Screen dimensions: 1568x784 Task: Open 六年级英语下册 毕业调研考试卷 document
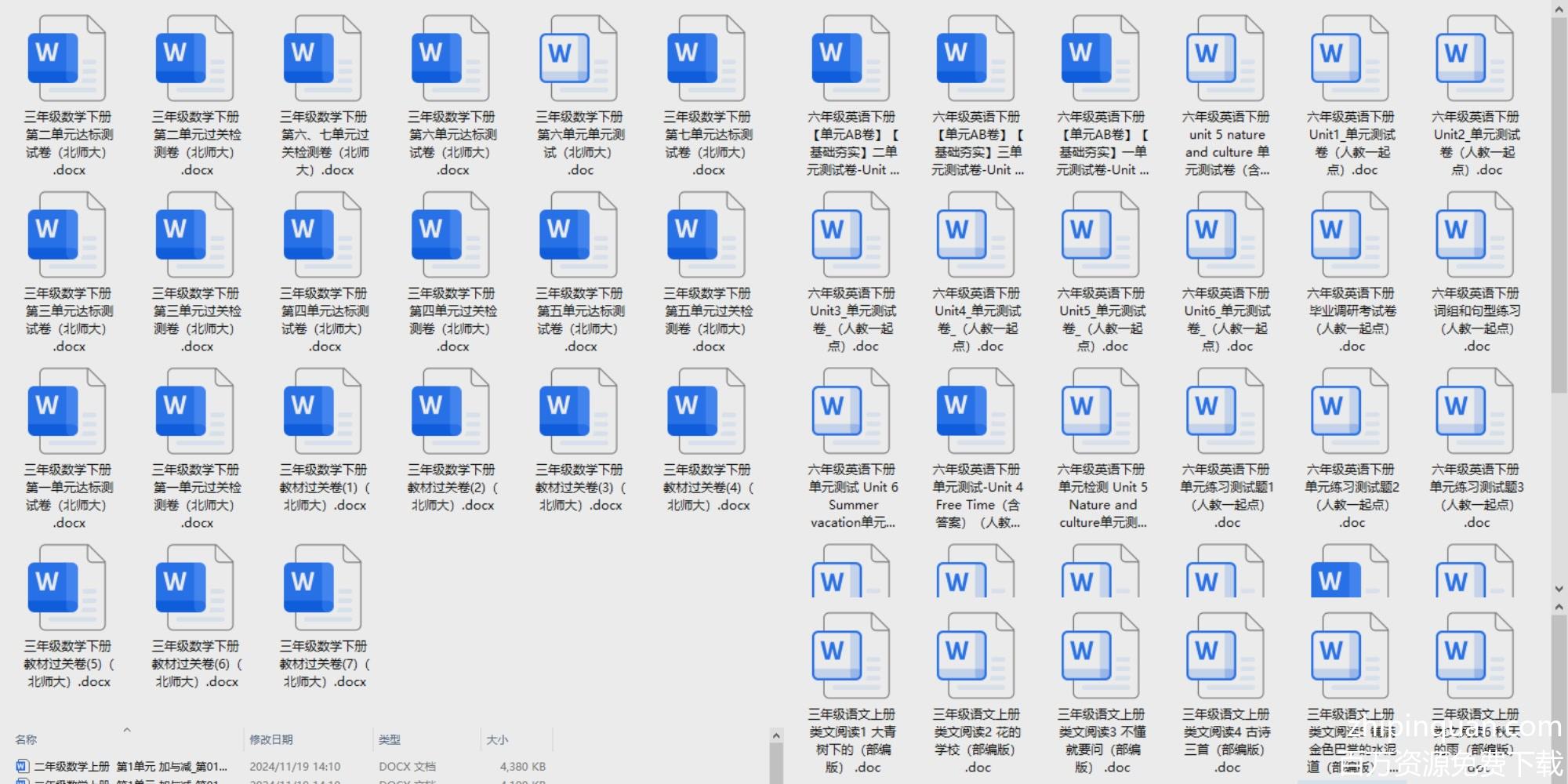[1349, 235]
